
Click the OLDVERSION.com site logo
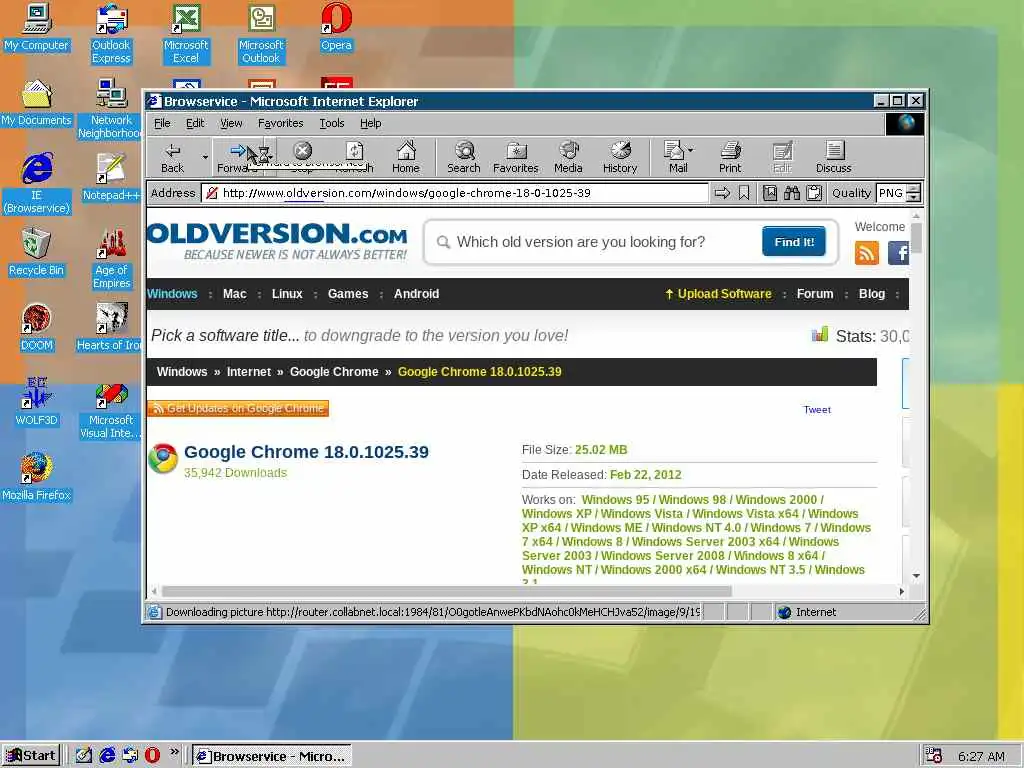[278, 240]
